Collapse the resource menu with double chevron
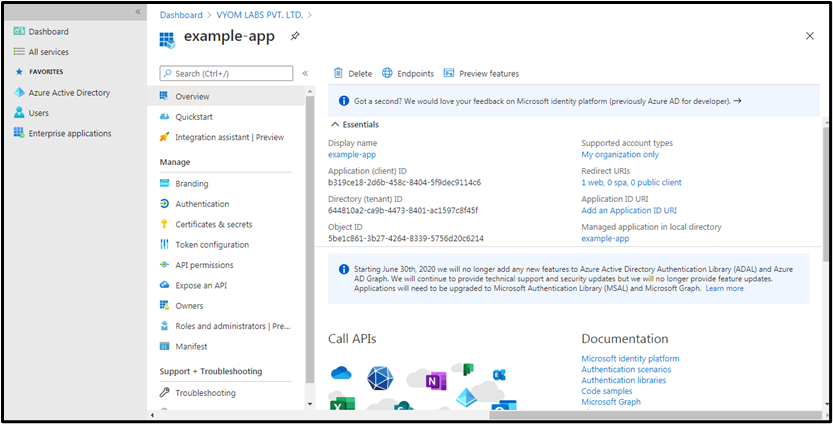833x424 pixels. click(x=305, y=73)
